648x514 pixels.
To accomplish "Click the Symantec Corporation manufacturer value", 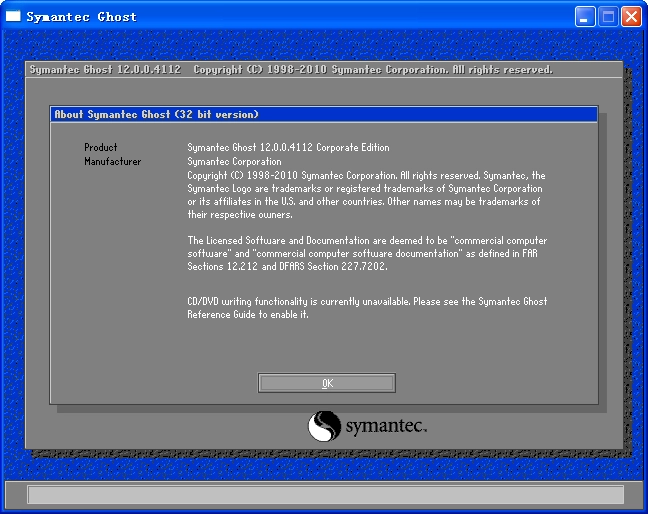I will [x=234, y=161].
